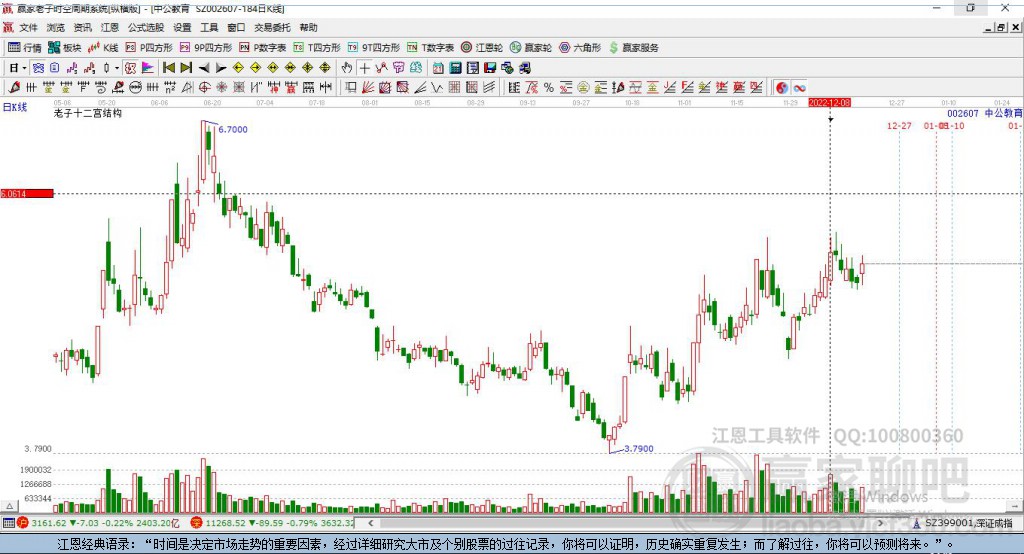
Task: Open the T数字表 tool
Action: click(x=430, y=48)
